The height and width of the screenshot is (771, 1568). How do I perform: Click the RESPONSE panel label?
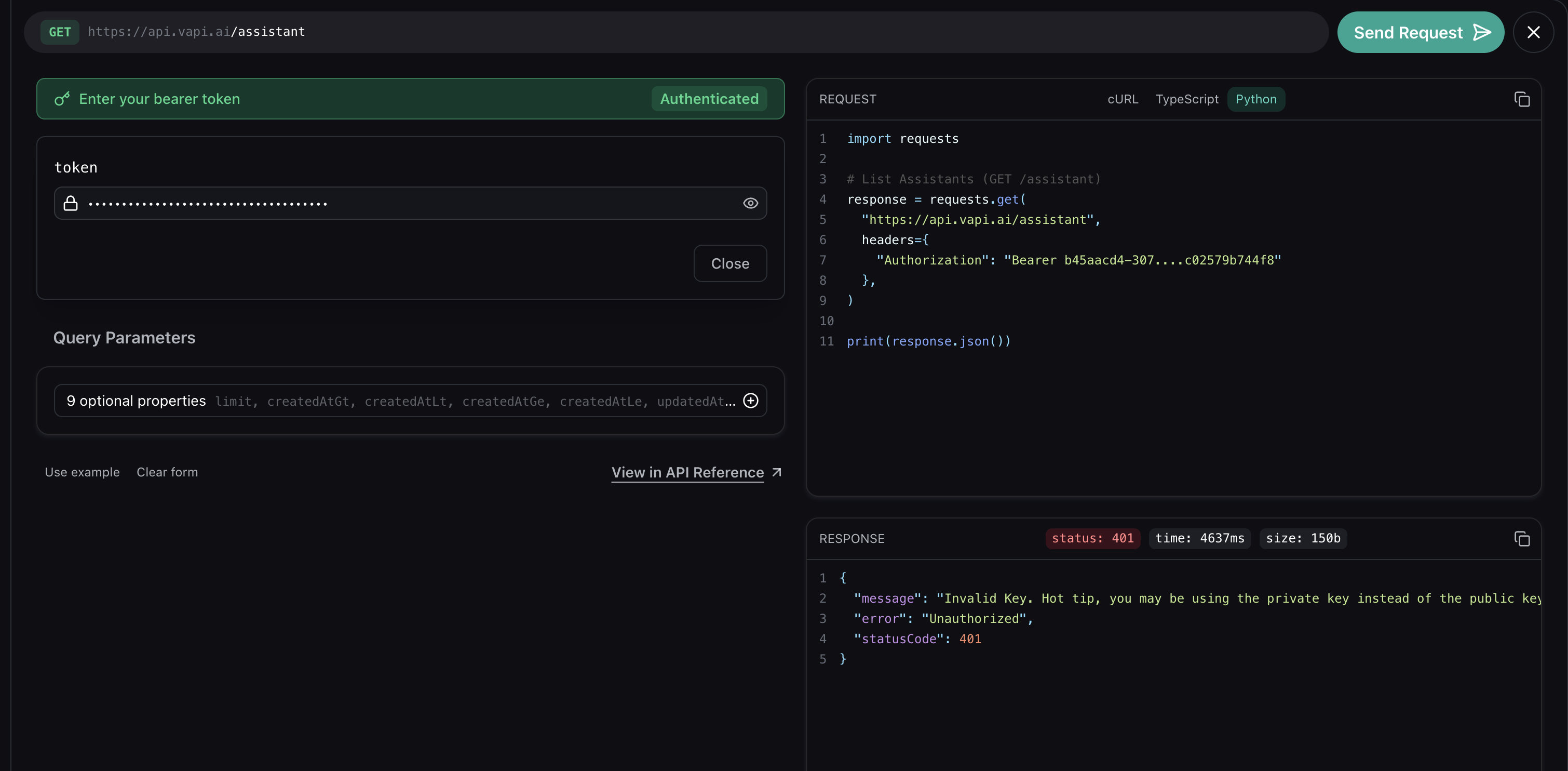tap(851, 539)
